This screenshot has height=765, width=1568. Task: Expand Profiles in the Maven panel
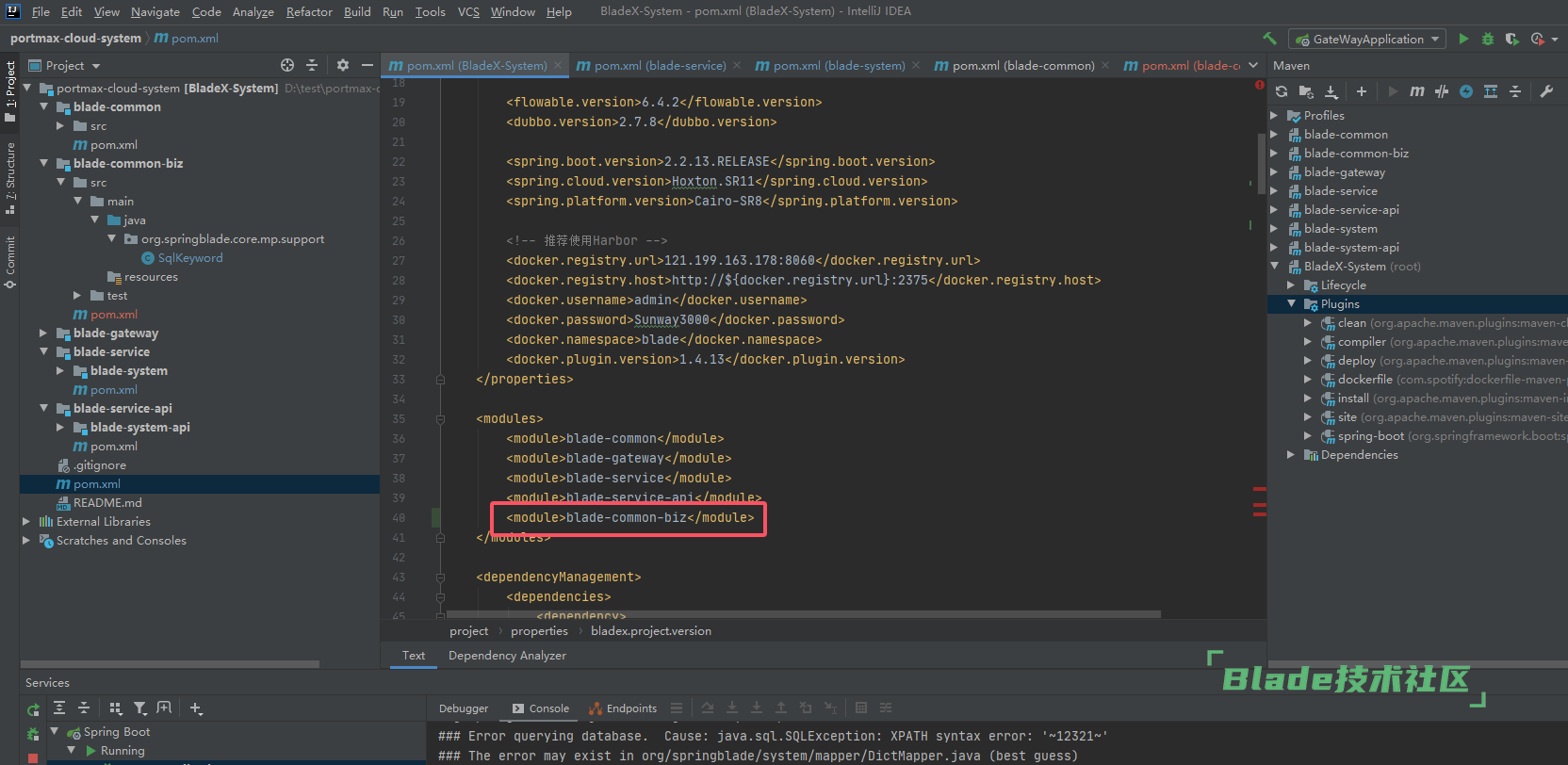tap(1274, 115)
